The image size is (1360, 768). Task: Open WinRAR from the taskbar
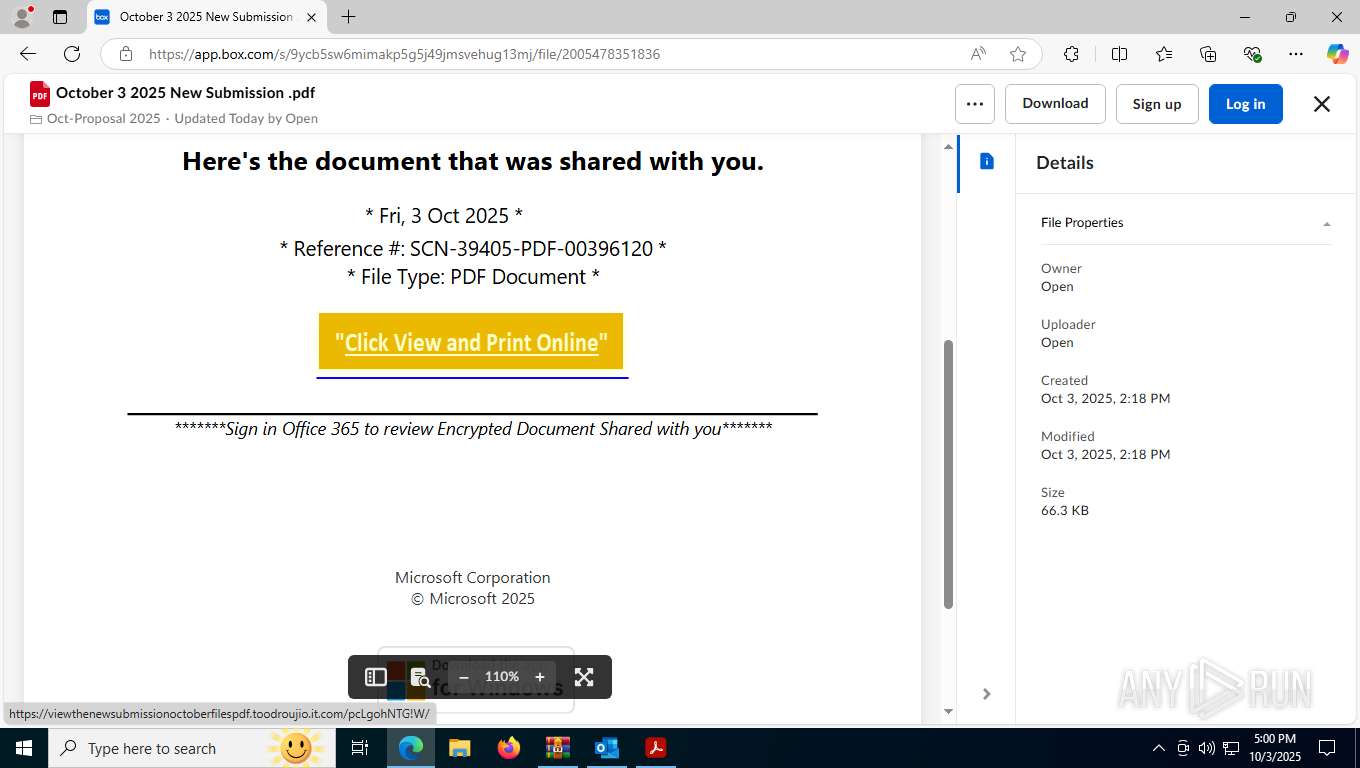click(557, 748)
